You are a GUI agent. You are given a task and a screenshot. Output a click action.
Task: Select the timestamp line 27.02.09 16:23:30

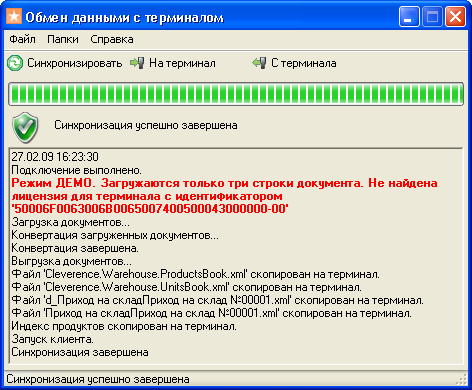point(55,157)
